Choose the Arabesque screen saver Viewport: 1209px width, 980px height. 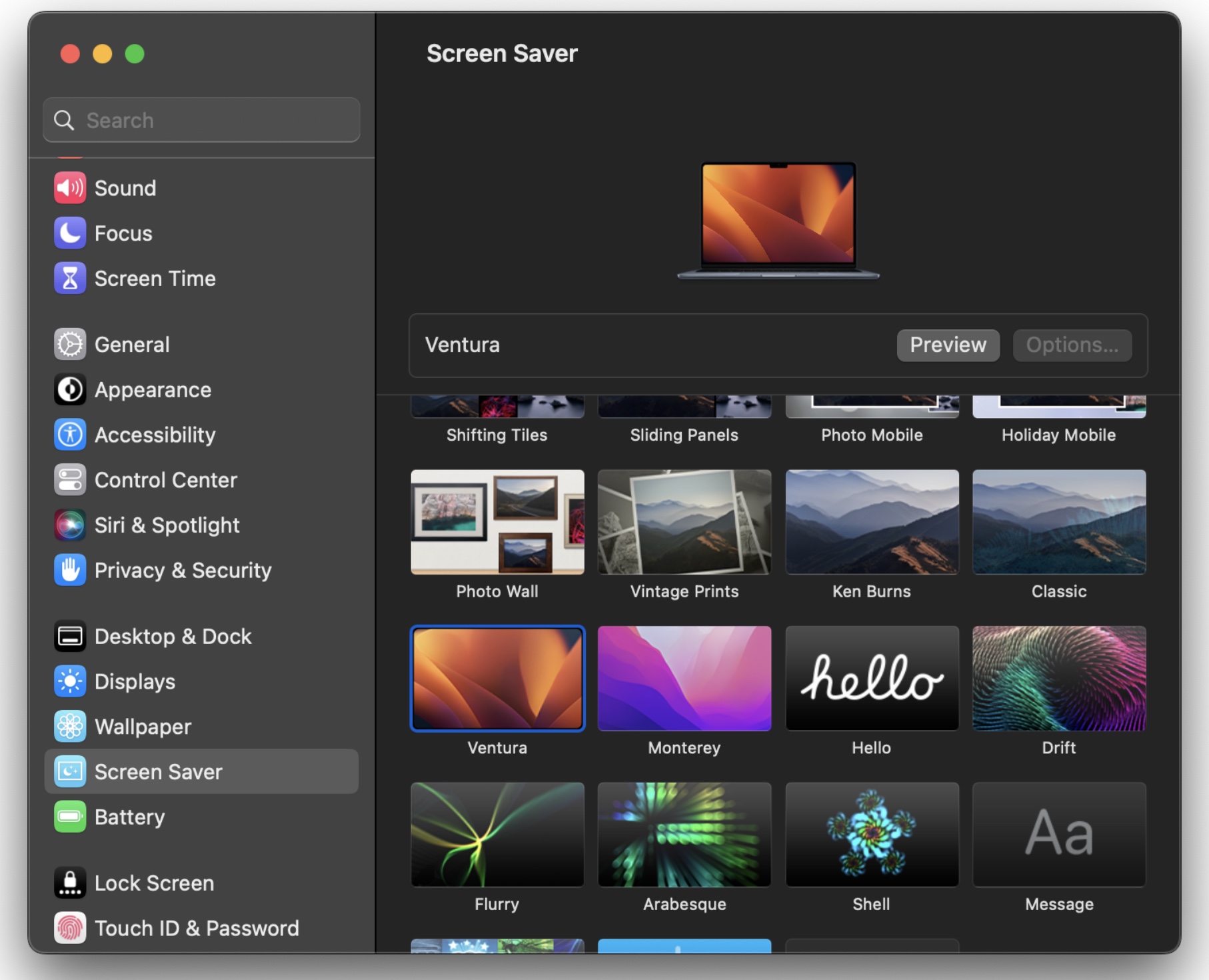[684, 835]
